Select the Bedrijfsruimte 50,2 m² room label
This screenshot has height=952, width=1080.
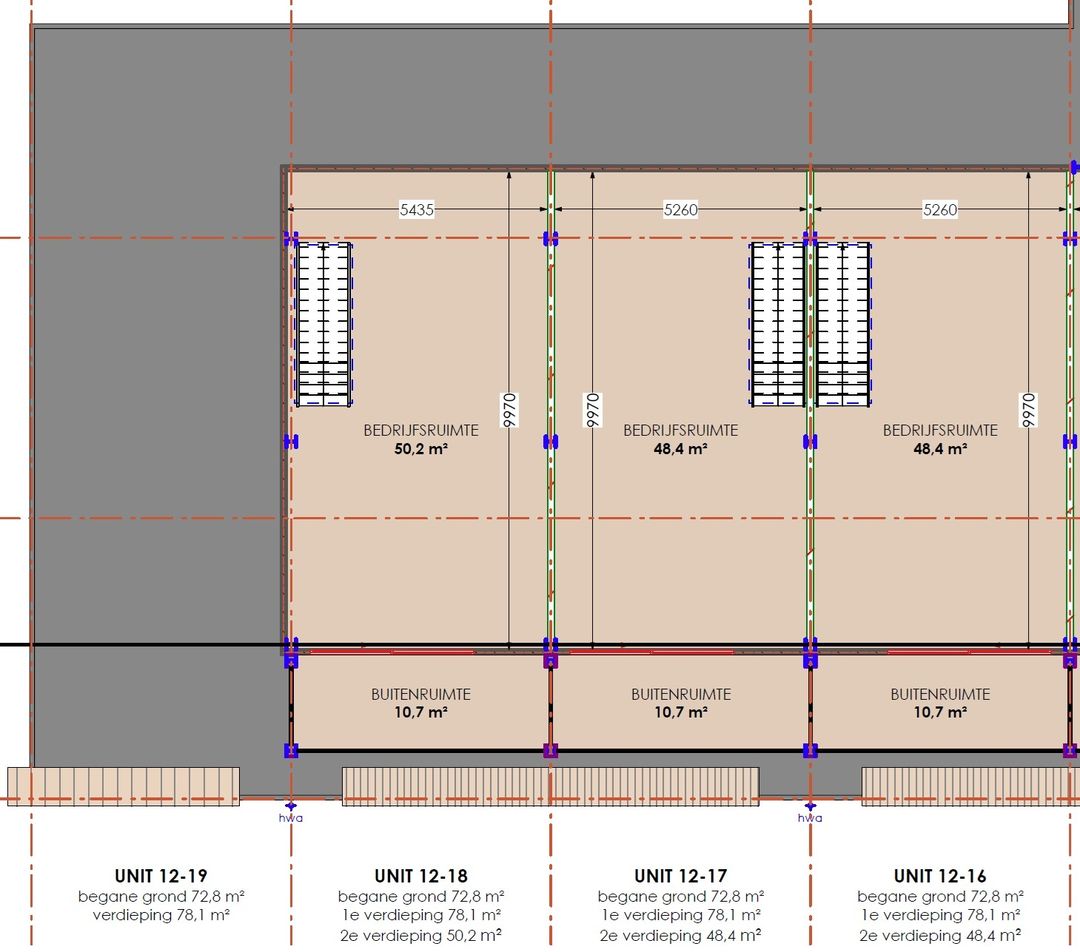421,439
